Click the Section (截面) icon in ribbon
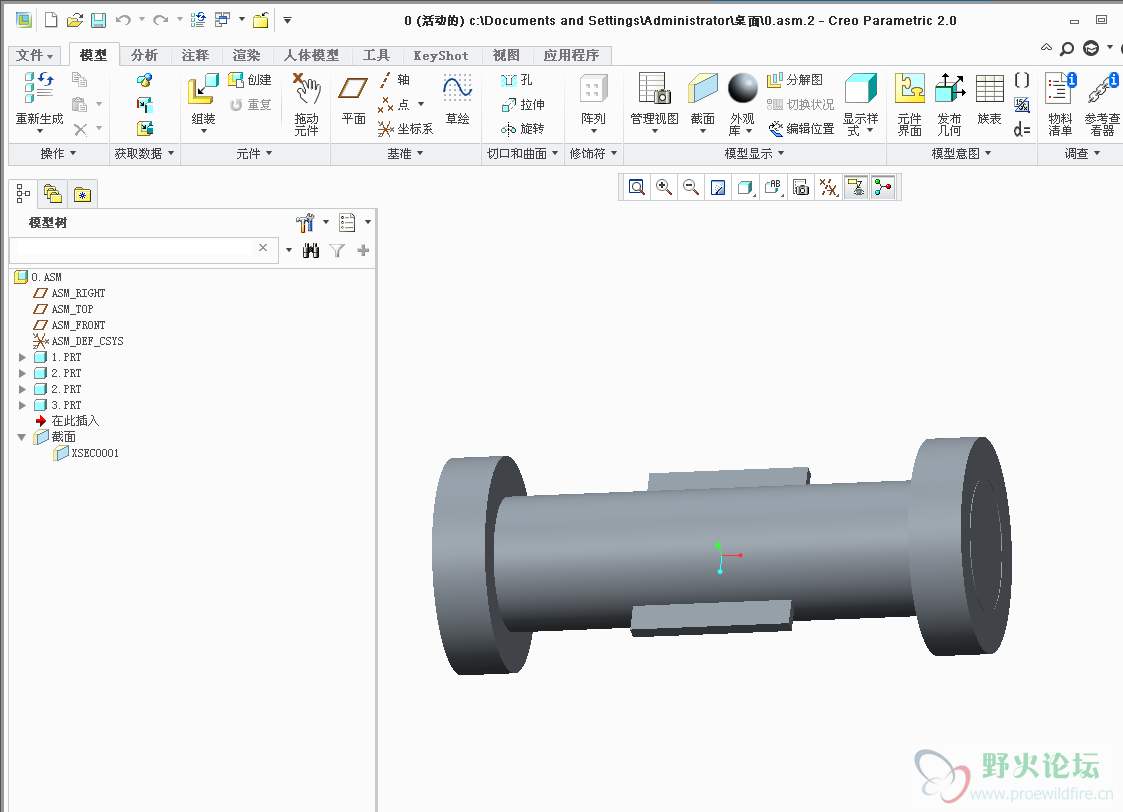Screen dimensions: 1123x812 702,90
